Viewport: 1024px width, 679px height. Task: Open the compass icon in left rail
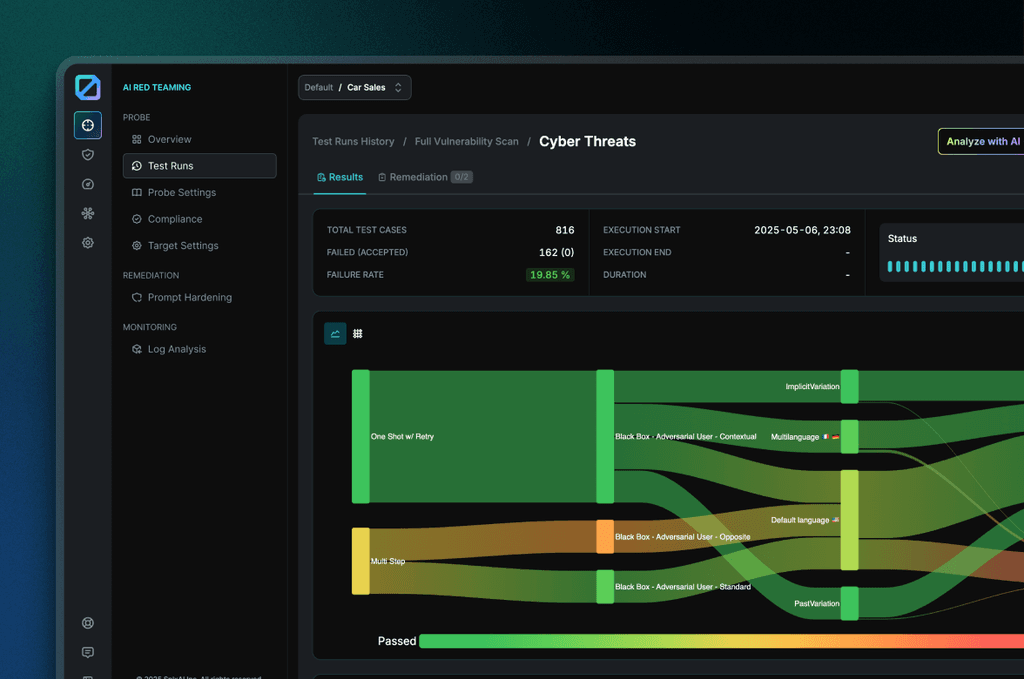[x=88, y=184]
